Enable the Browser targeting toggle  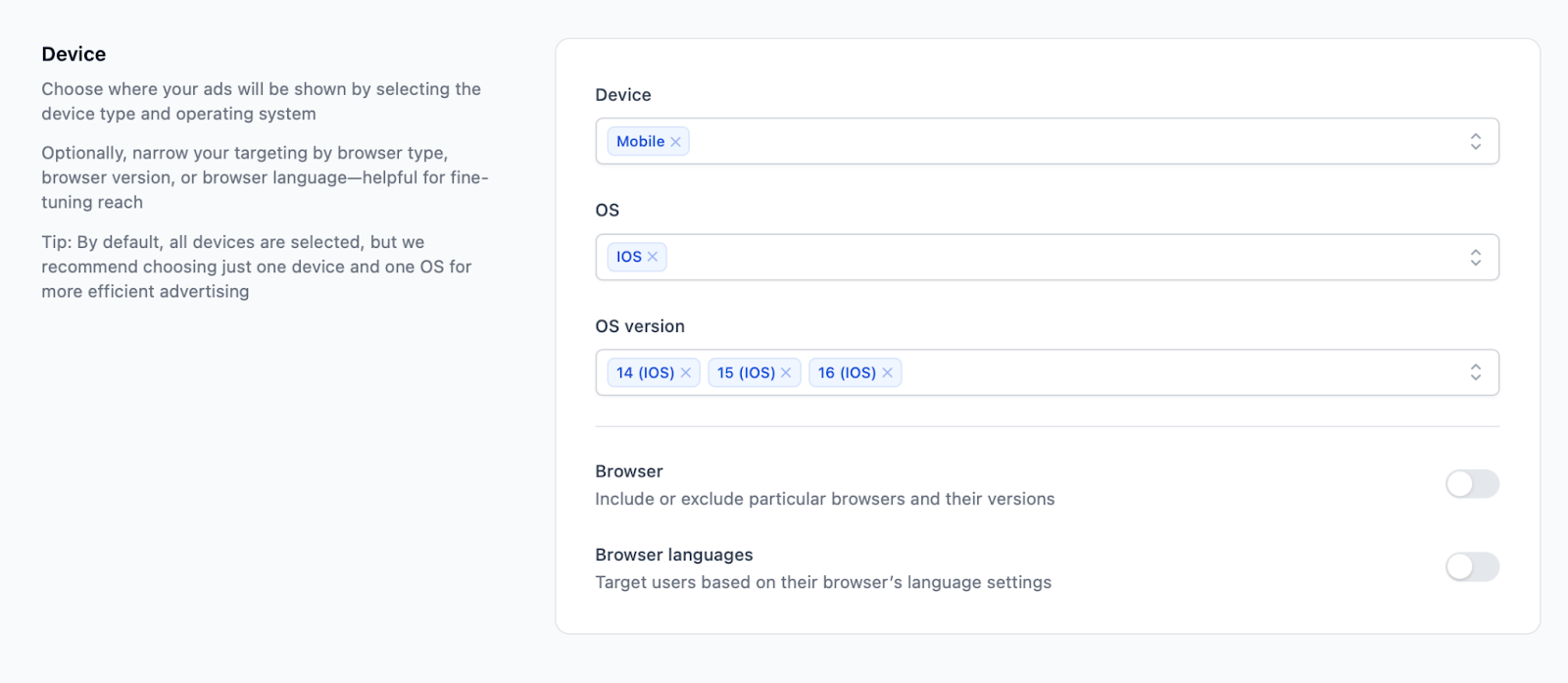pyautogui.click(x=1472, y=484)
